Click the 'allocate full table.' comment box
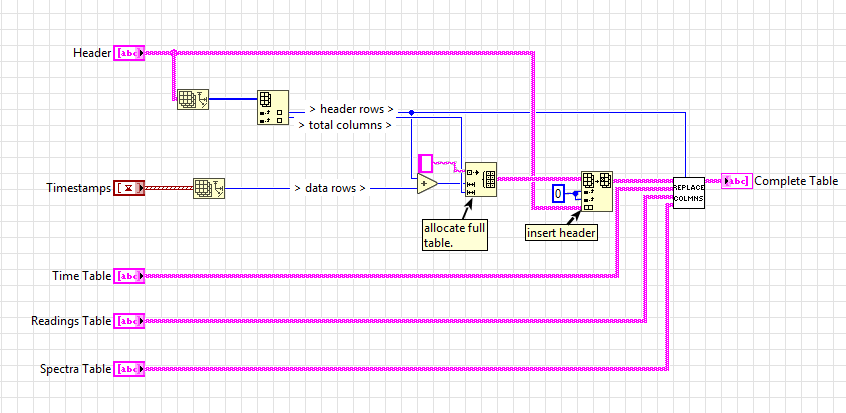Screen dimensions: 846x413 pos(454,234)
